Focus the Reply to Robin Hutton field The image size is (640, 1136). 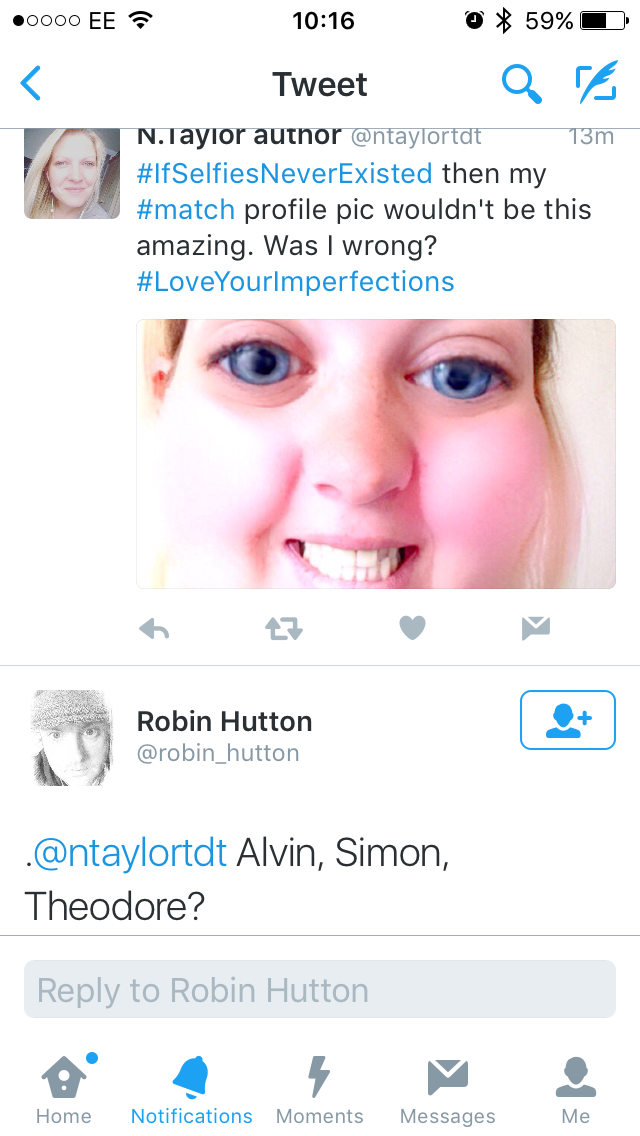pyautogui.click(x=319, y=990)
